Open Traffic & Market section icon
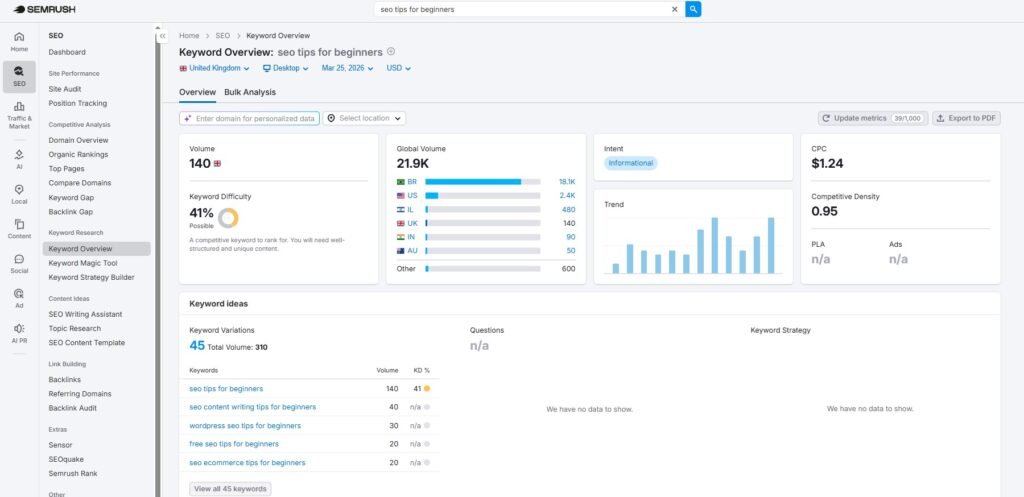 point(19,115)
